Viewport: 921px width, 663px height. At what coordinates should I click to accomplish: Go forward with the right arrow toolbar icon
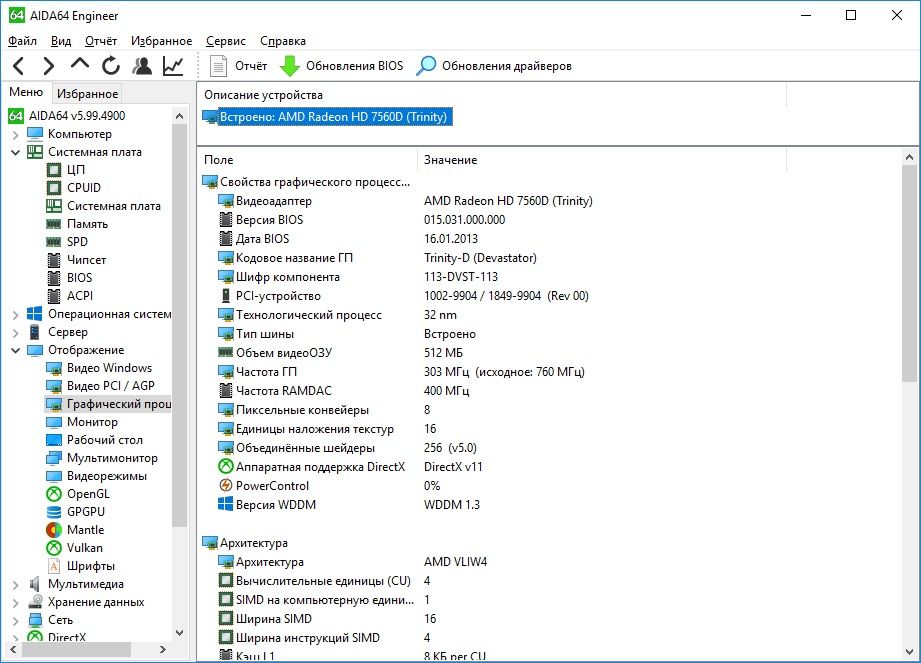pos(49,66)
